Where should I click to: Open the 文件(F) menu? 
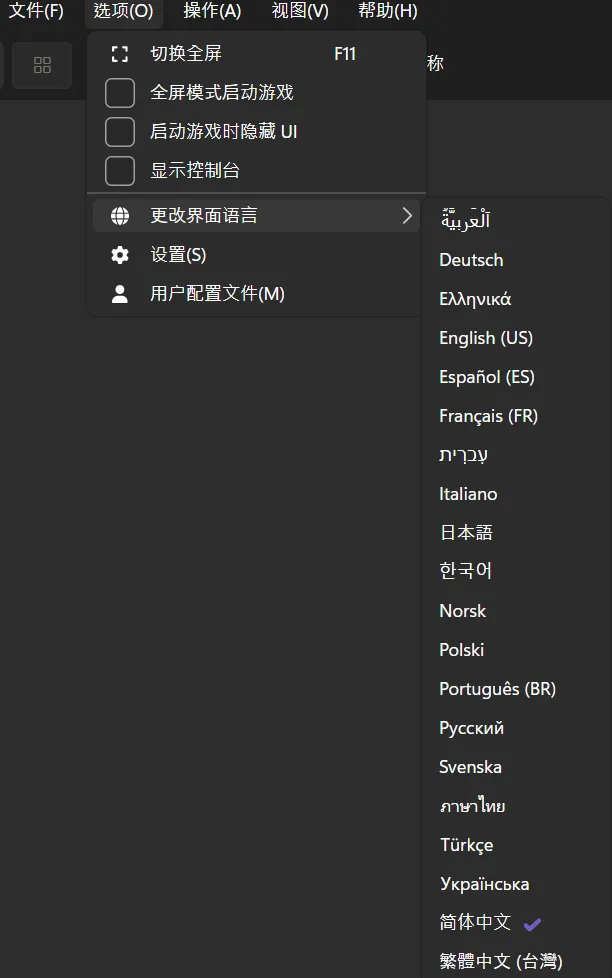click(36, 11)
